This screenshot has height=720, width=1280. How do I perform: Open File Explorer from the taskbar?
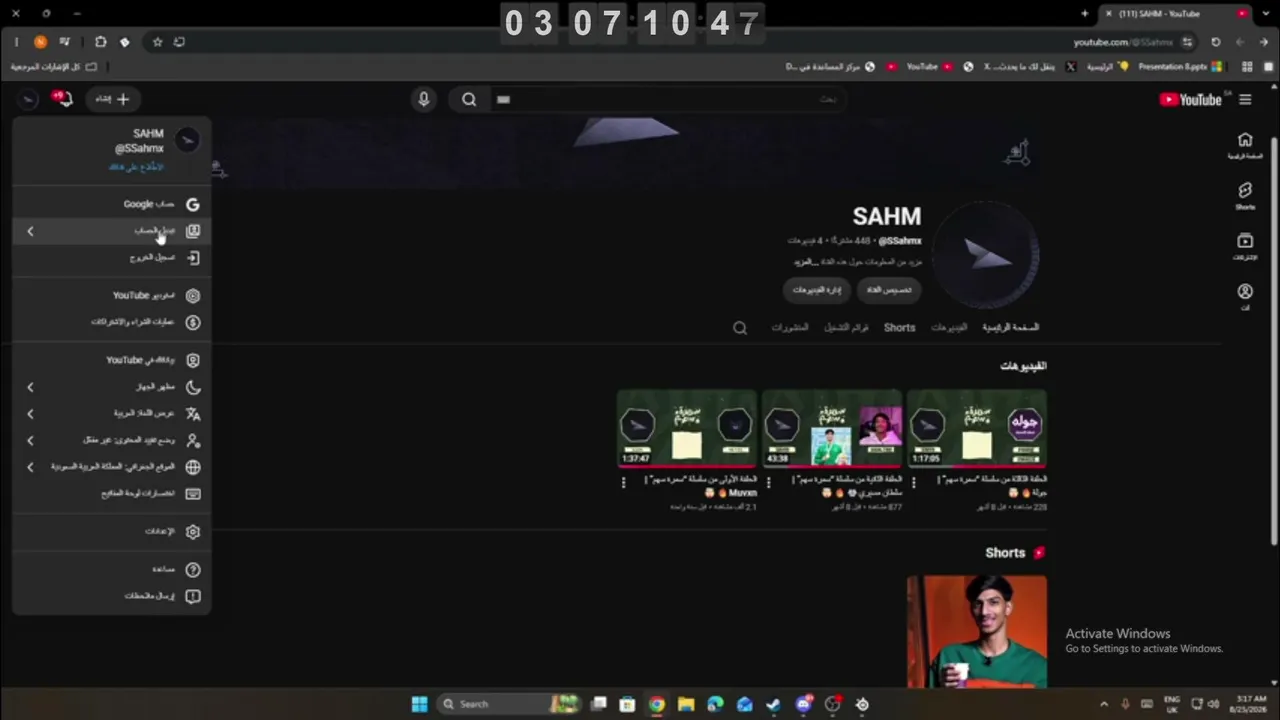click(x=686, y=704)
